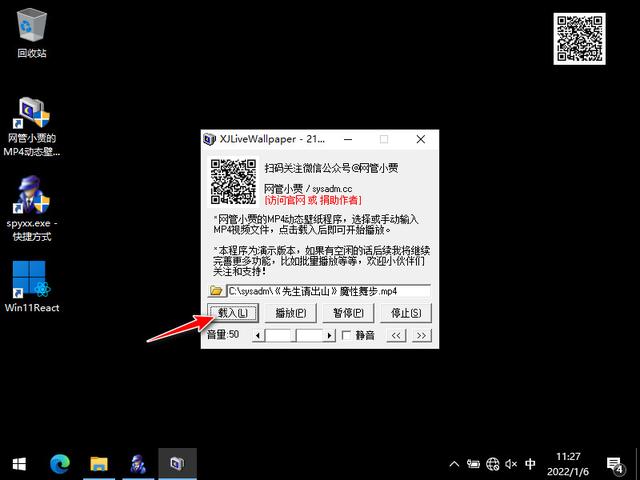The image size is (640, 480).
Task: Click the QR code image in XJLiveWallpaper window
Action: (233, 182)
